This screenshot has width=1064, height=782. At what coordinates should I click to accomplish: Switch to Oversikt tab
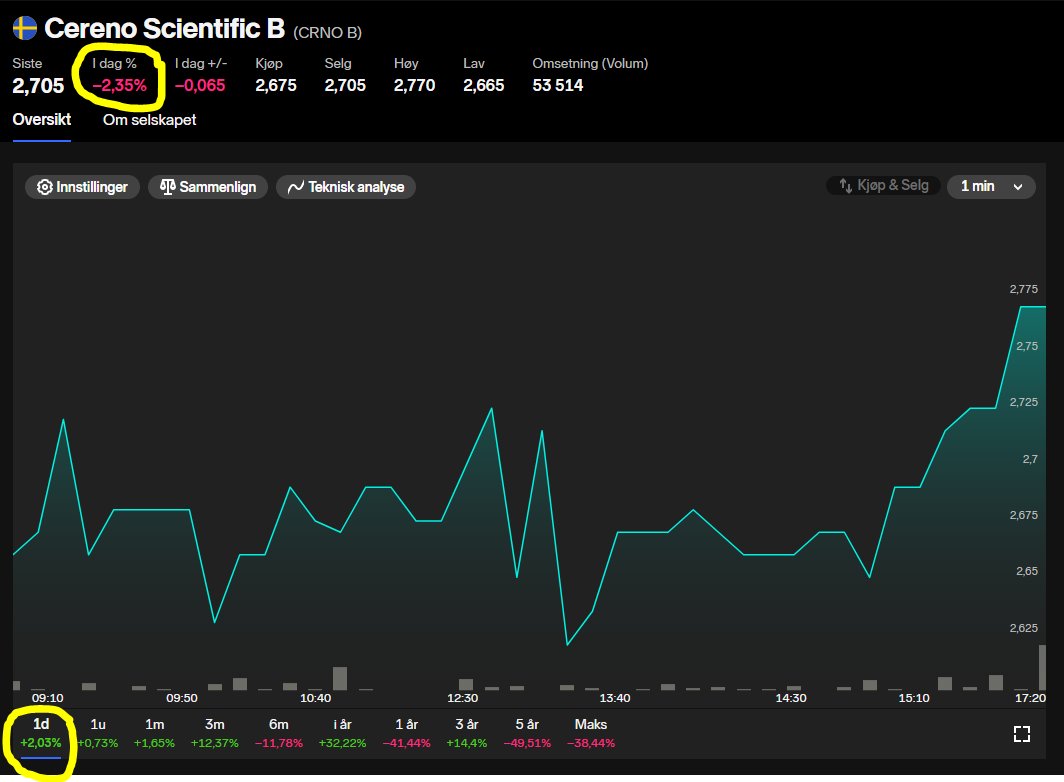coord(42,119)
